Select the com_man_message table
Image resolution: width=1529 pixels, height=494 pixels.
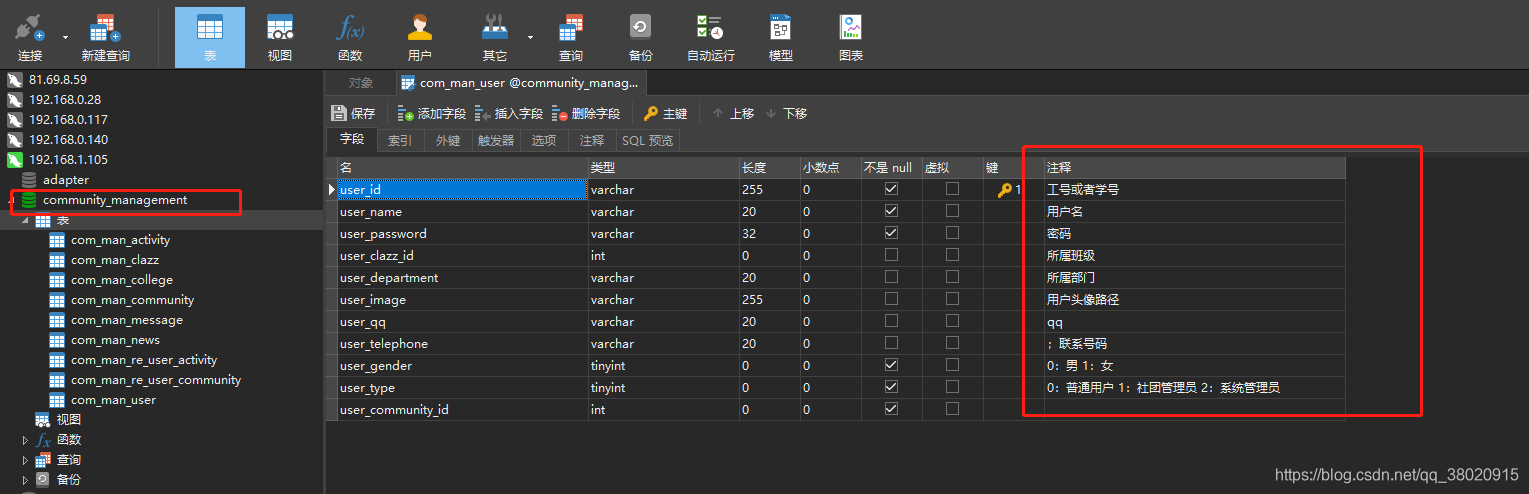tap(126, 319)
